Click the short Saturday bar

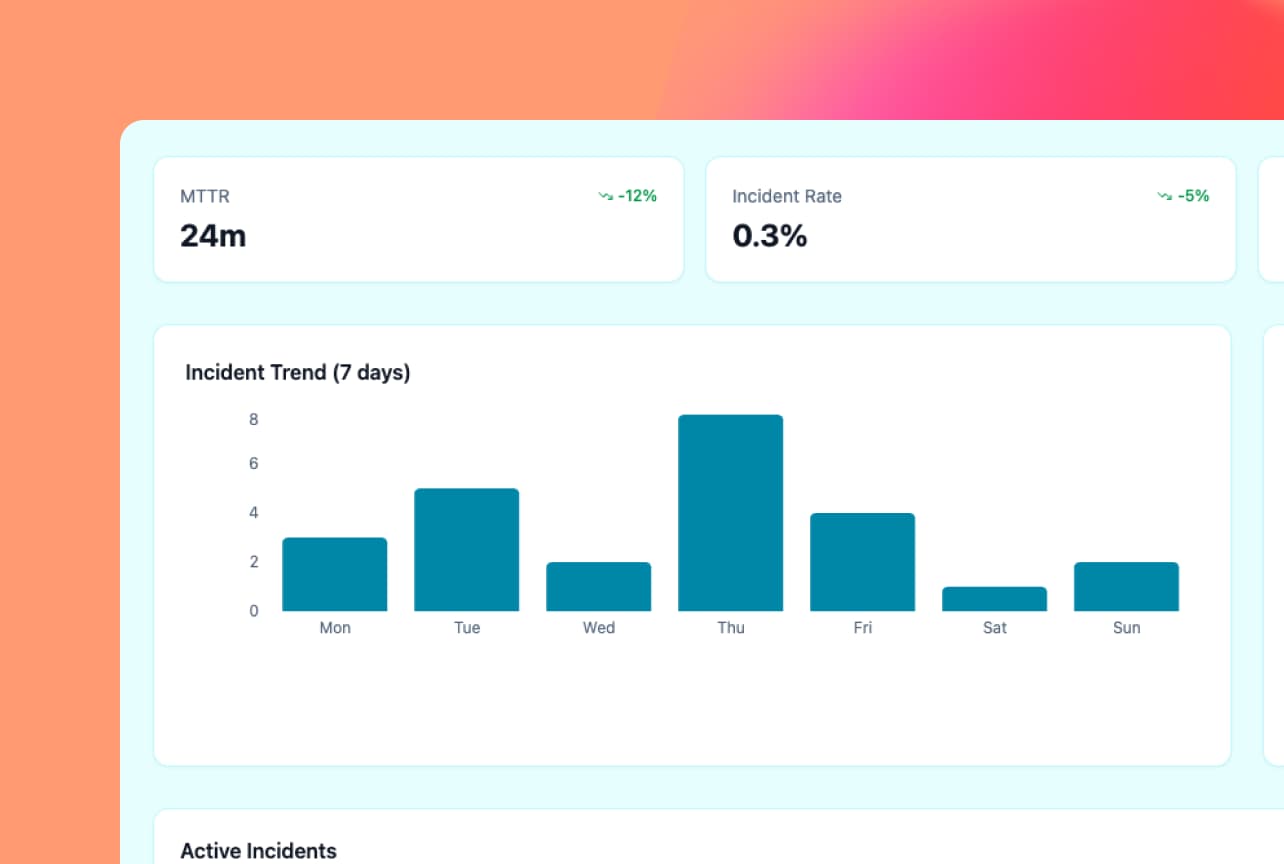994,599
